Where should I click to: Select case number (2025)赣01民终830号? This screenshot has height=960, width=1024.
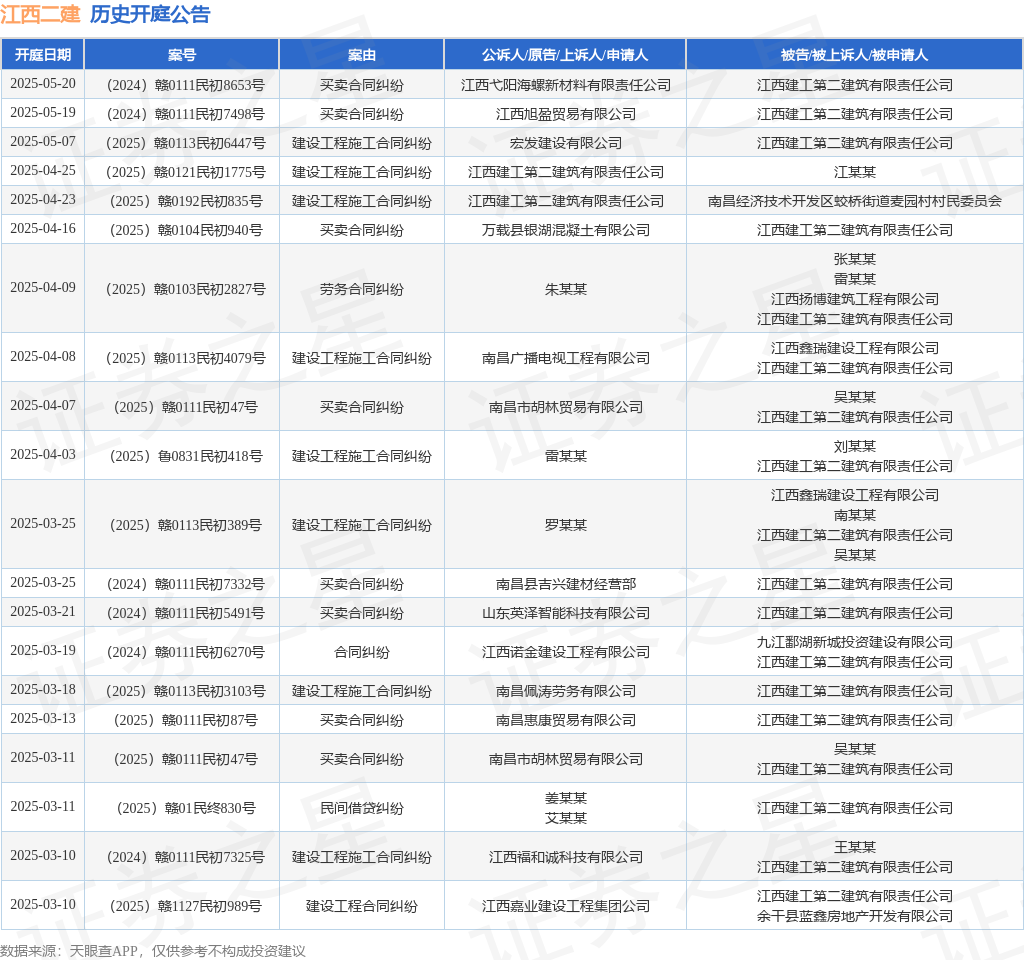(x=185, y=808)
